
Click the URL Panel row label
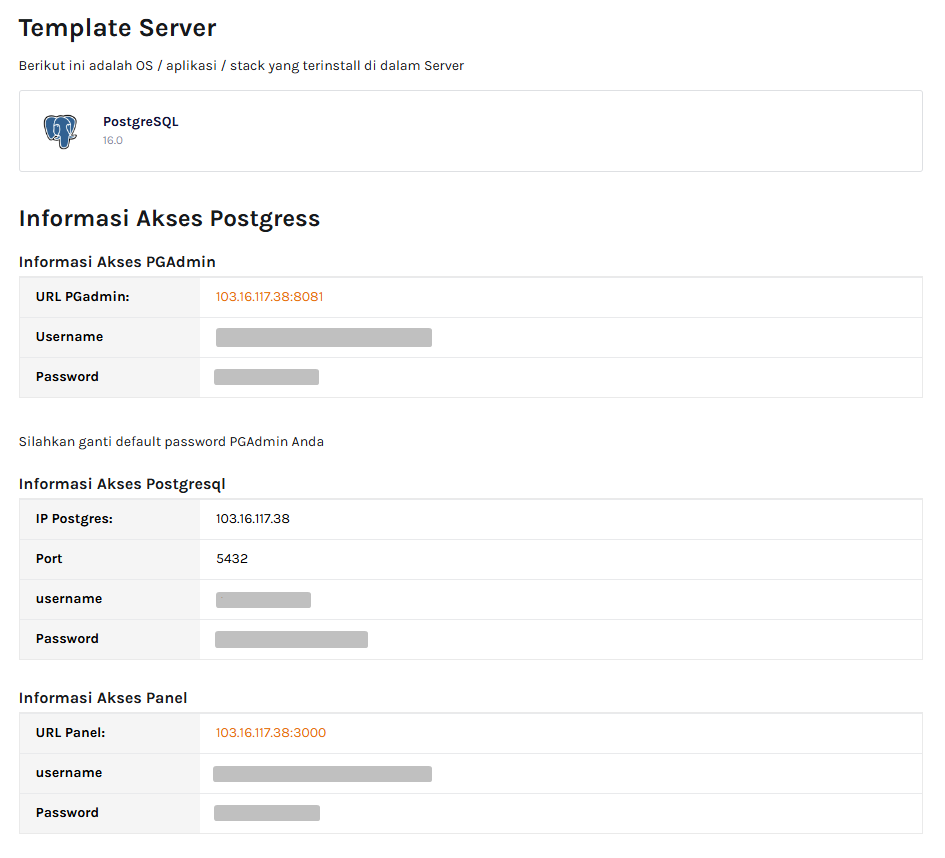[70, 733]
